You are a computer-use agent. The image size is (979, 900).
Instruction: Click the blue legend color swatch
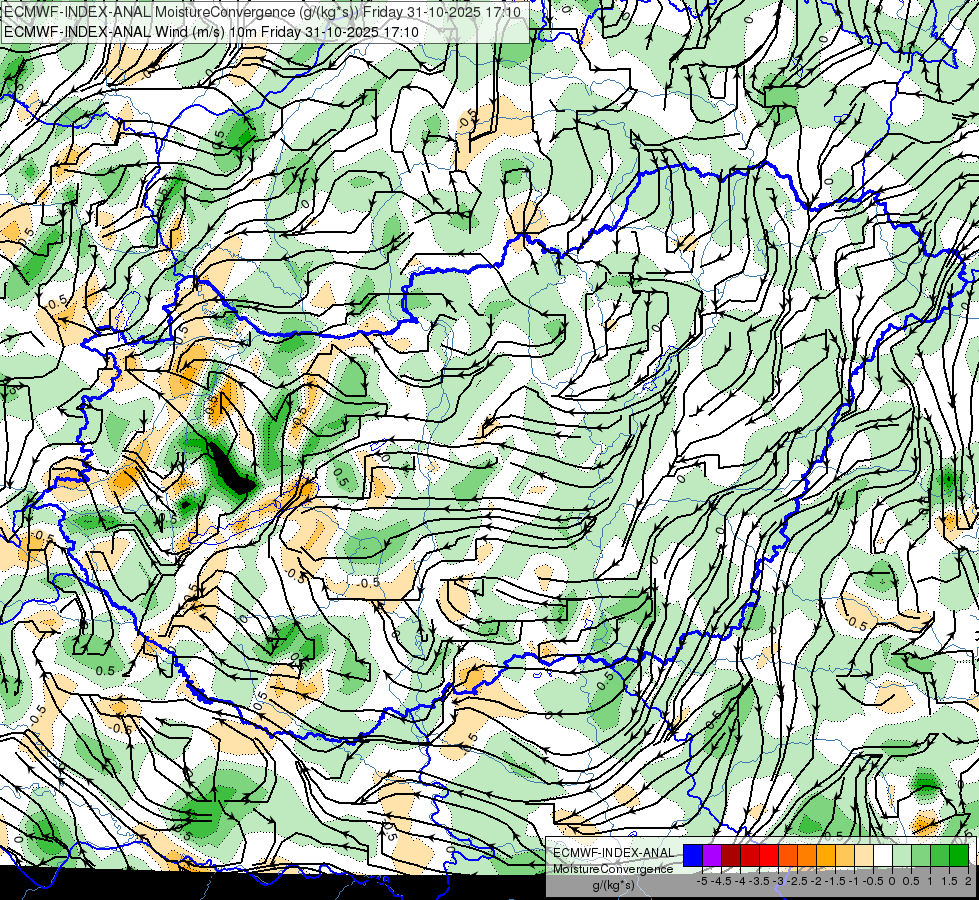[693, 855]
